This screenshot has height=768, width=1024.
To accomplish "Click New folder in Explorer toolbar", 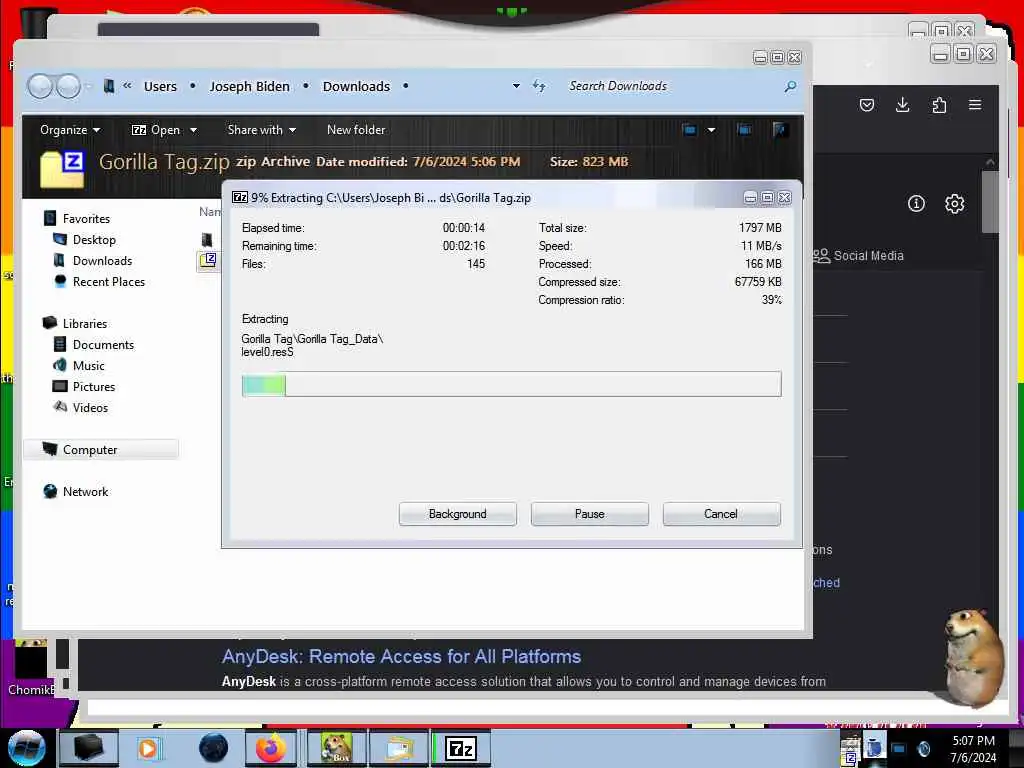I will pyautogui.click(x=356, y=130).
